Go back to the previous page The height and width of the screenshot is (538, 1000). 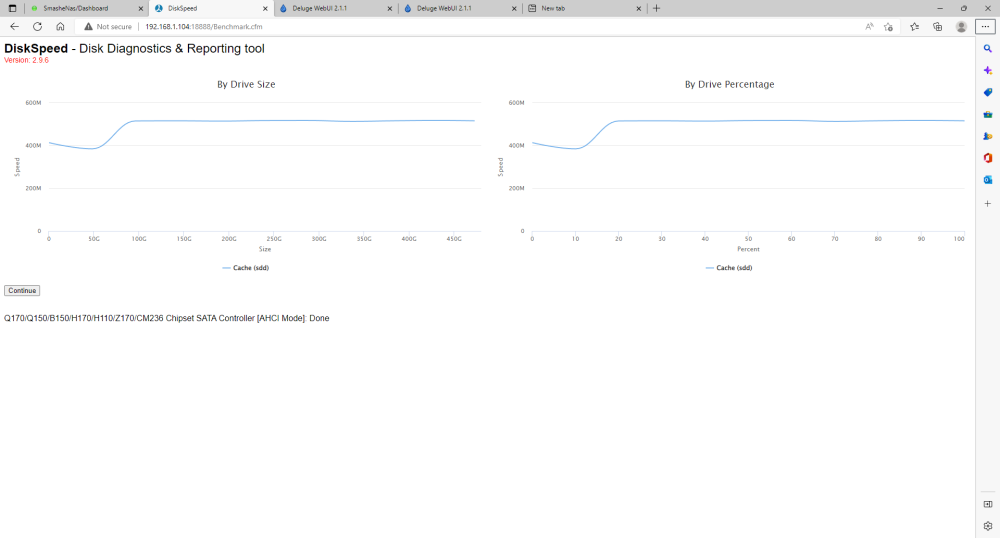pos(14,27)
